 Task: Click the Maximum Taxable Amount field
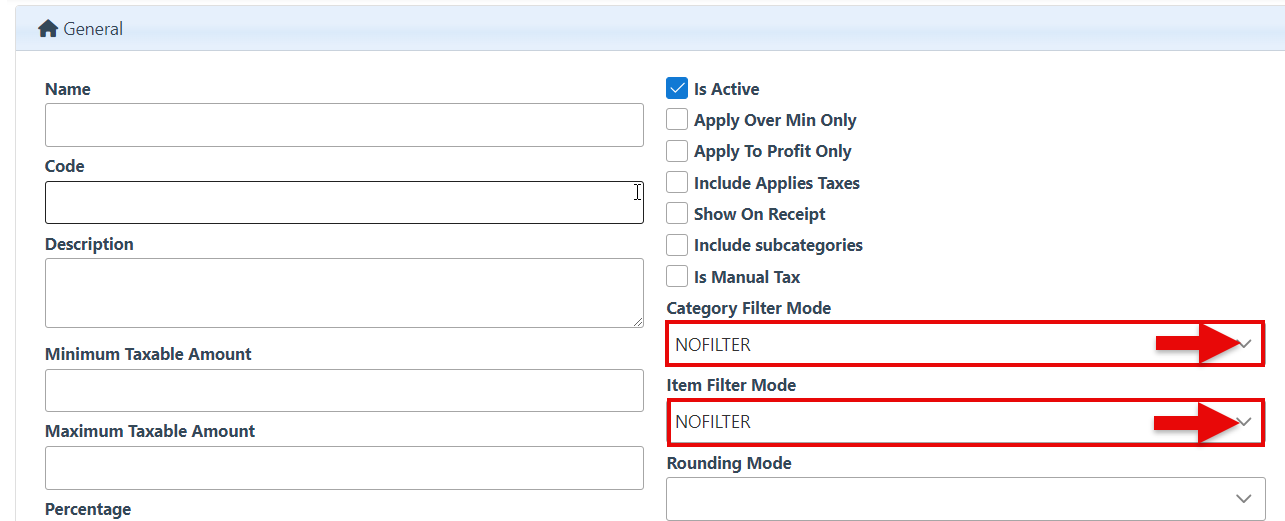344,467
